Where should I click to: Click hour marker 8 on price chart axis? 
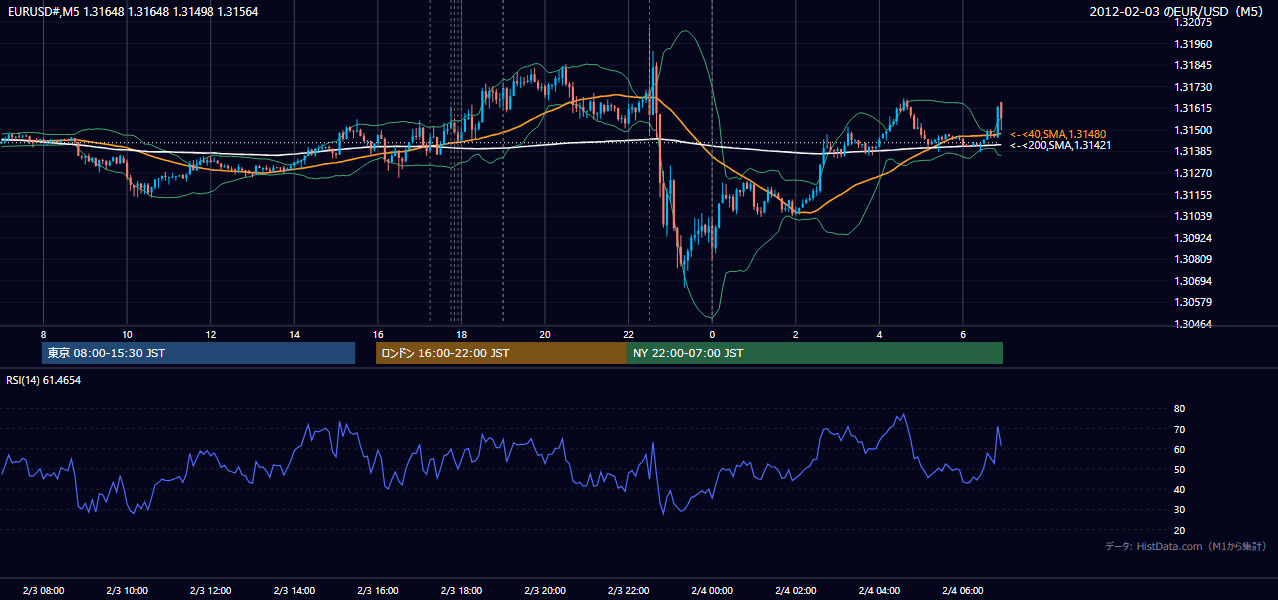pyautogui.click(x=43, y=334)
